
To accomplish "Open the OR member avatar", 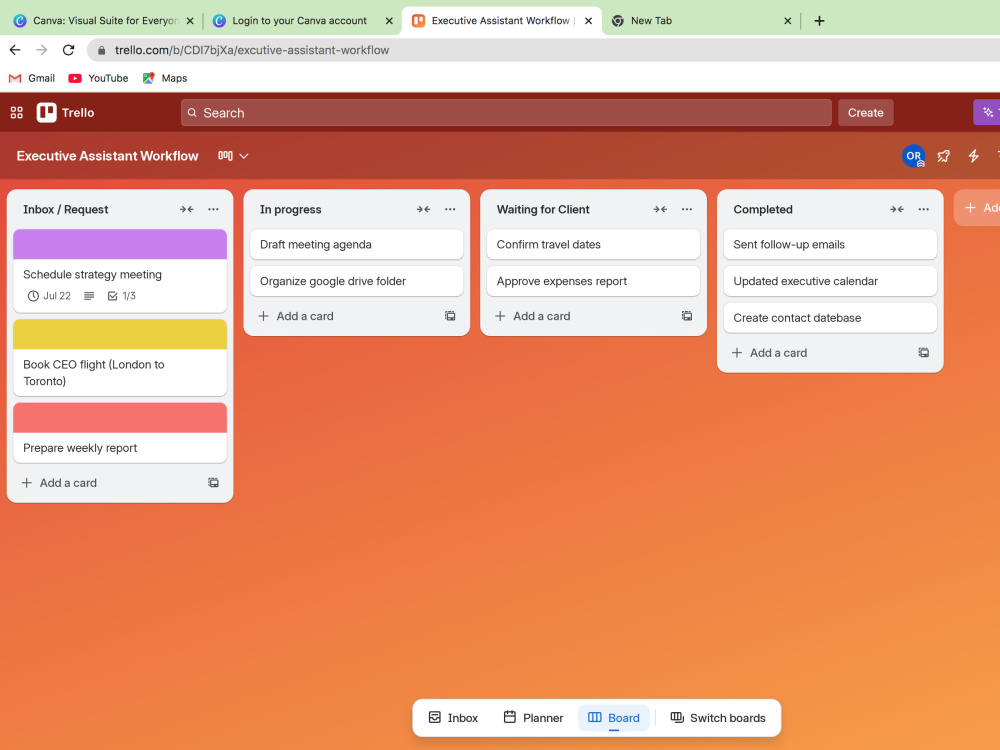I will click(x=913, y=156).
